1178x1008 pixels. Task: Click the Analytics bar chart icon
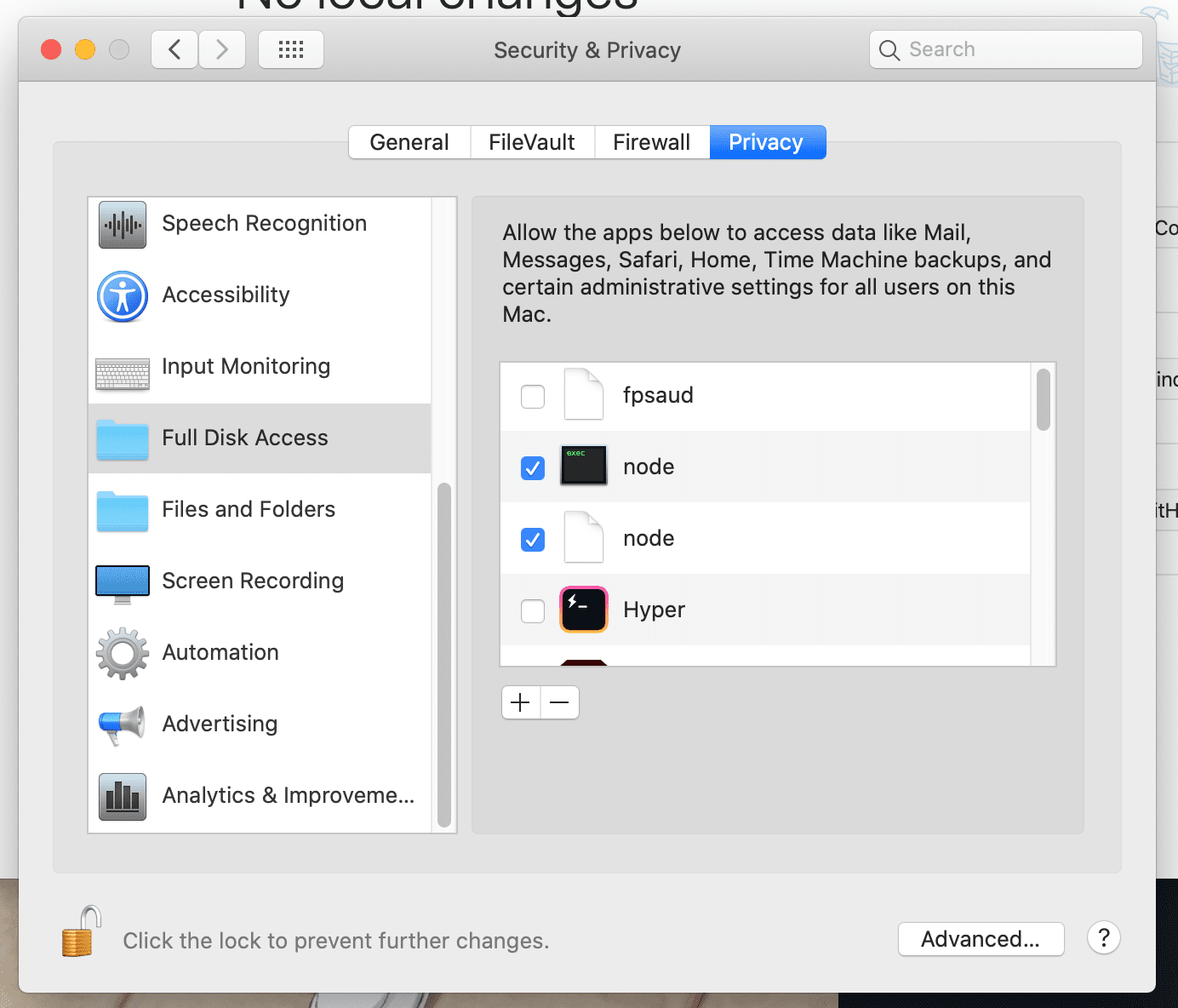pos(123,797)
